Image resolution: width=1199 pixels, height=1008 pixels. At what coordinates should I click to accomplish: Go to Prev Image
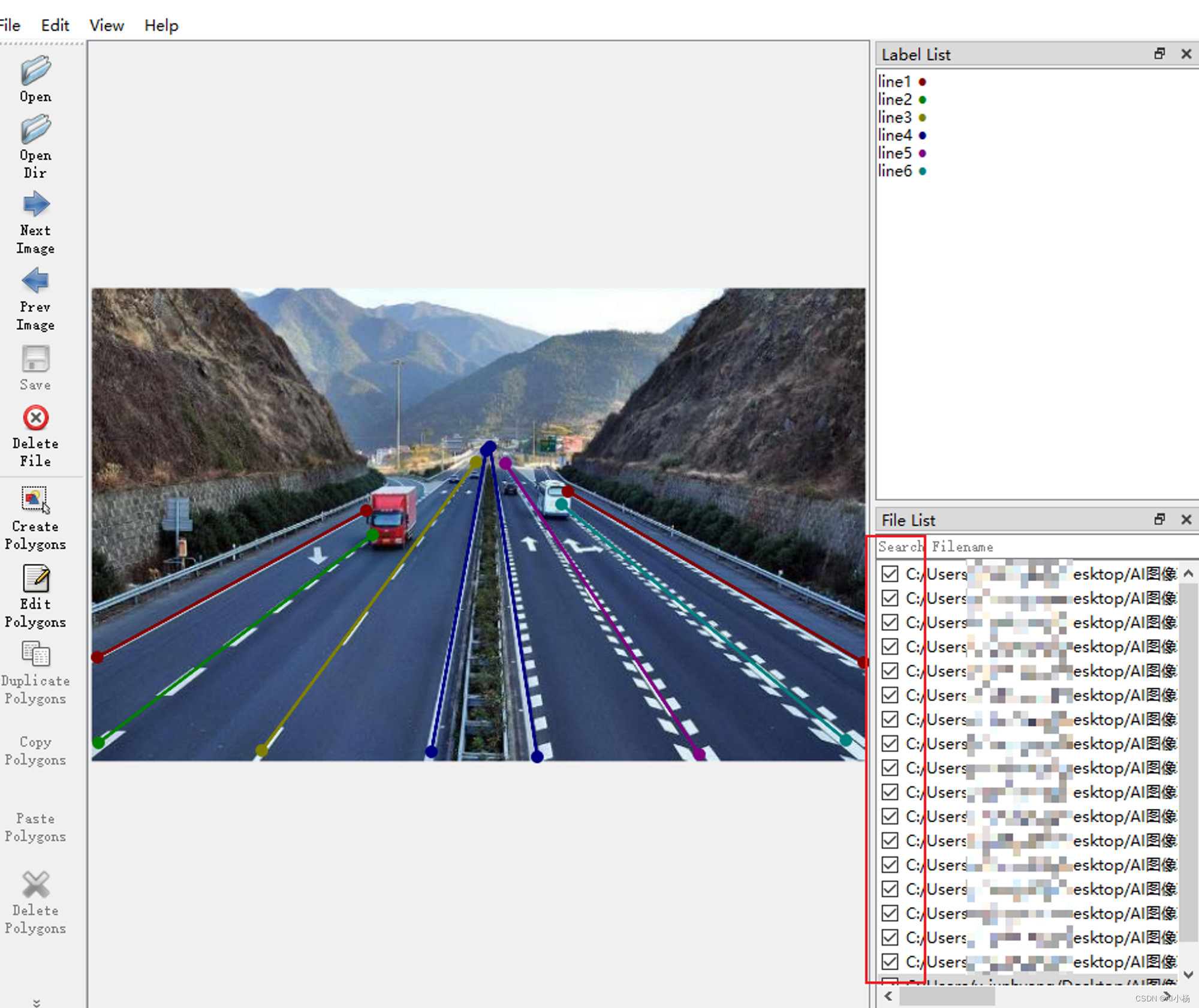35,281
